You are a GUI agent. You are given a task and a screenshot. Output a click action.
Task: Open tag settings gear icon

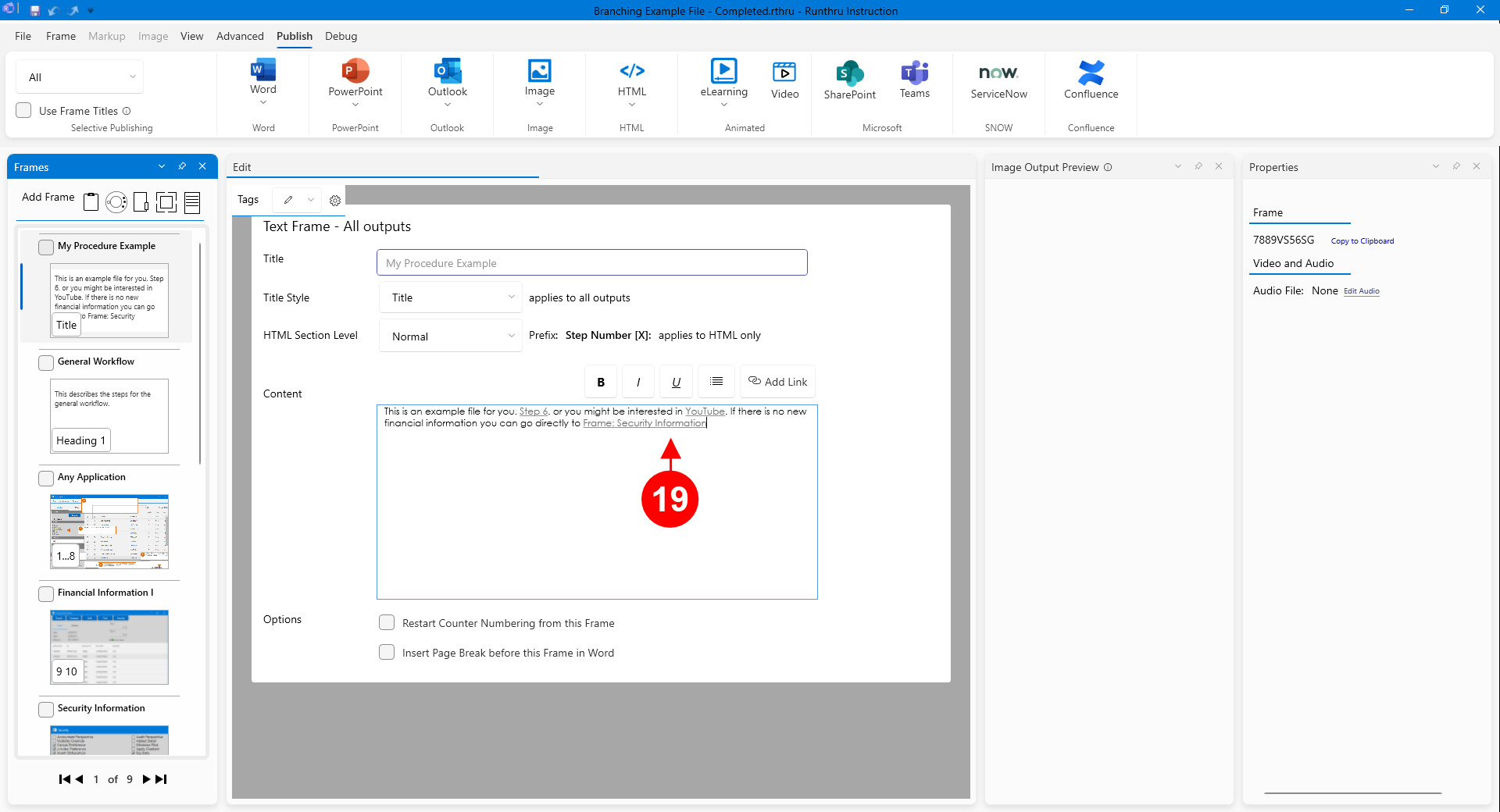coord(335,201)
